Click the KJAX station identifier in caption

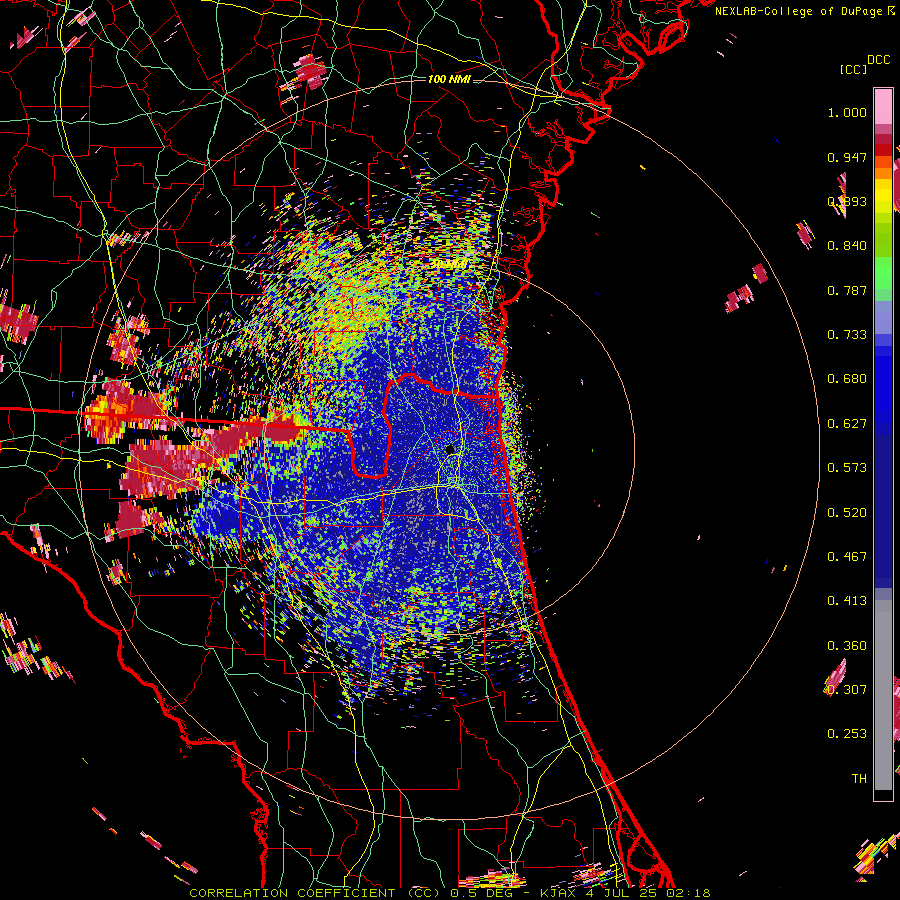(x=557, y=893)
